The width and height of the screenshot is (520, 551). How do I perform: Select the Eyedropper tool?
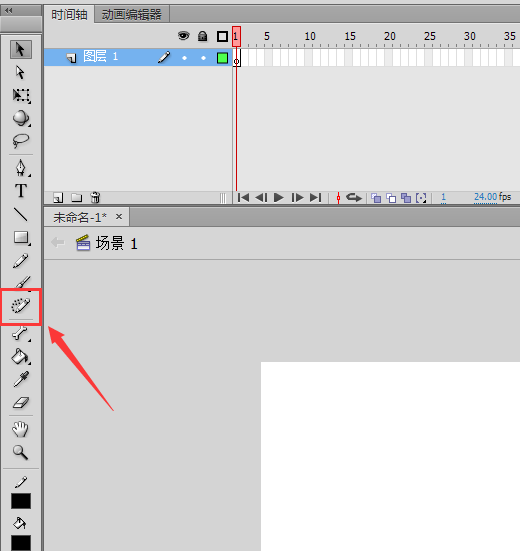click(21, 380)
